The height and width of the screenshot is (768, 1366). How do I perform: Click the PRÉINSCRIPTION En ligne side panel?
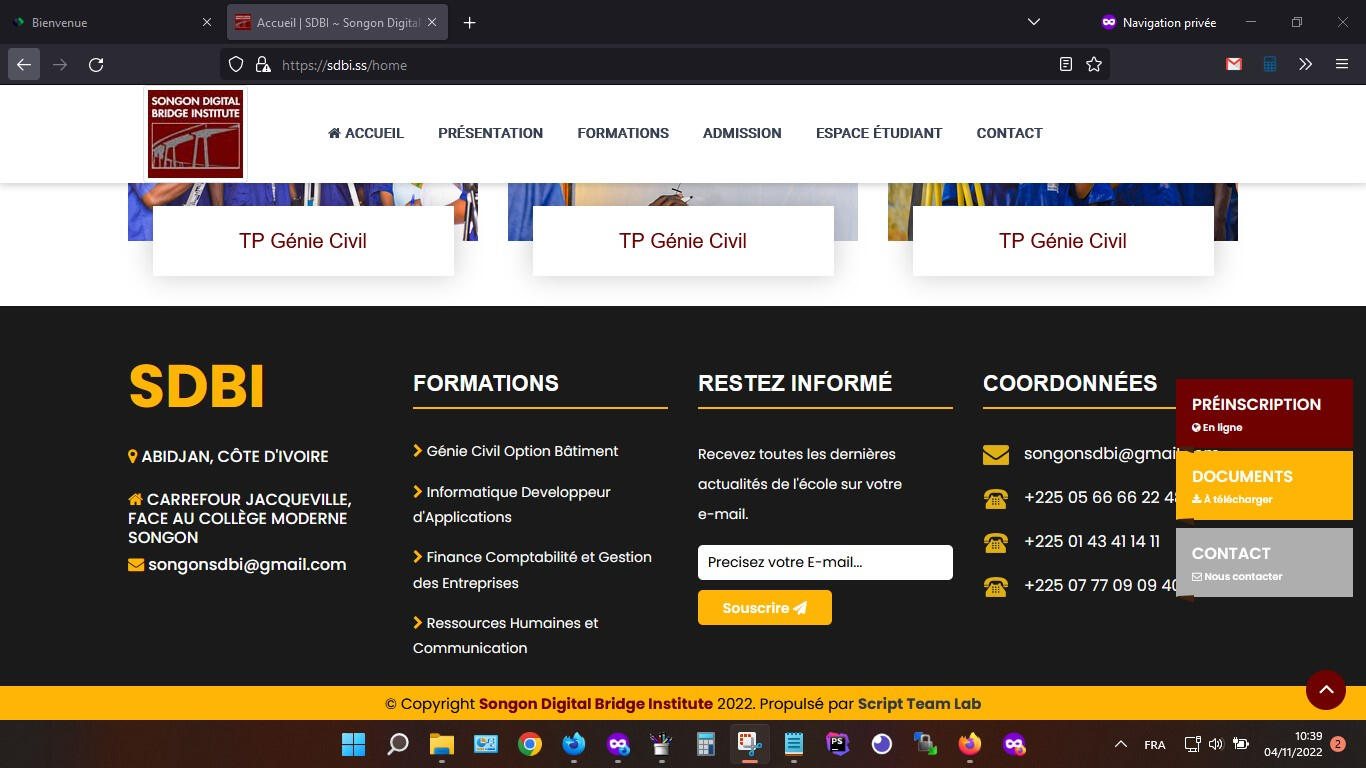tap(1264, 414)
